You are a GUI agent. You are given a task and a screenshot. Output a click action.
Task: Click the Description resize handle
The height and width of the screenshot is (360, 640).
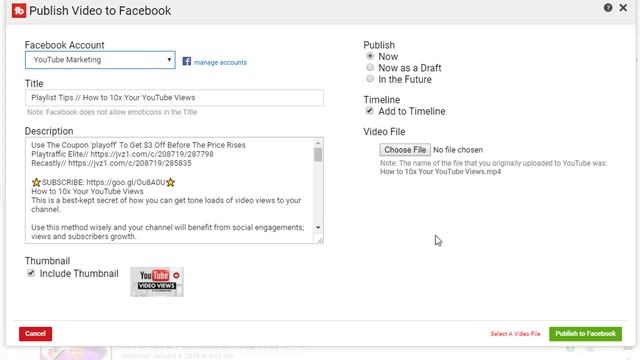320,240
